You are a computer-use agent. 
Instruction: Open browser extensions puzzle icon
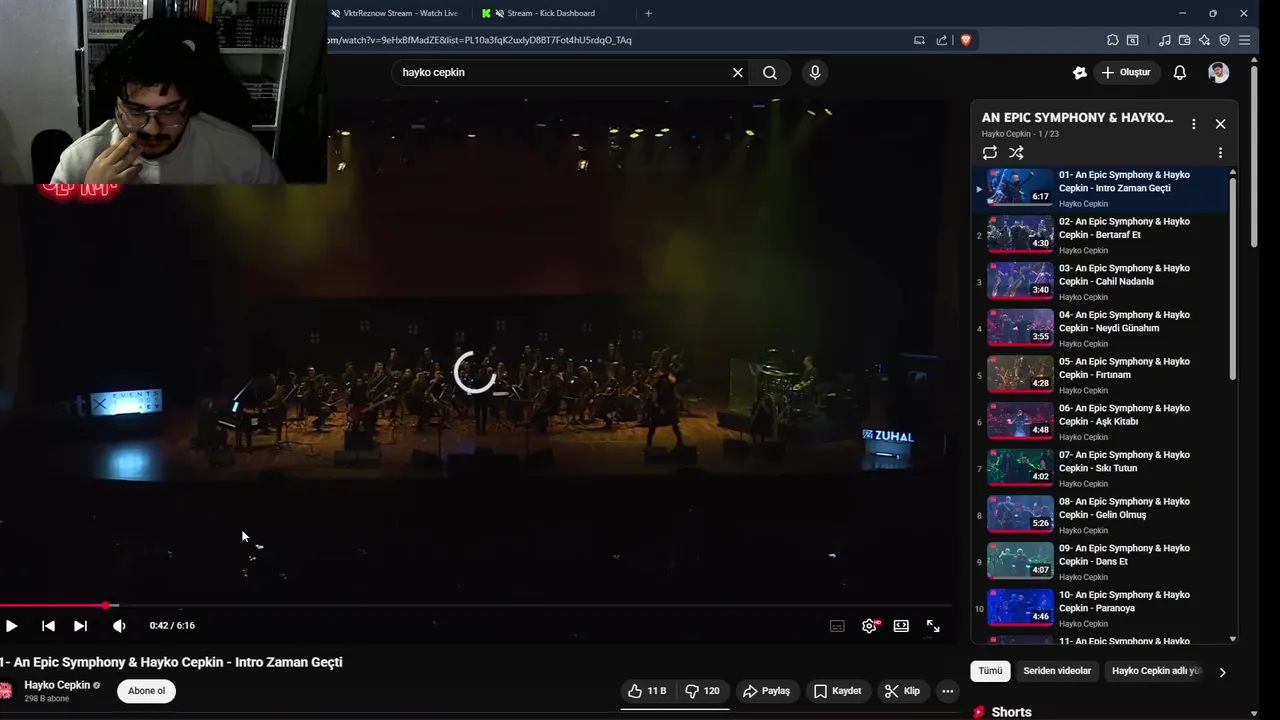(1112, 40)
